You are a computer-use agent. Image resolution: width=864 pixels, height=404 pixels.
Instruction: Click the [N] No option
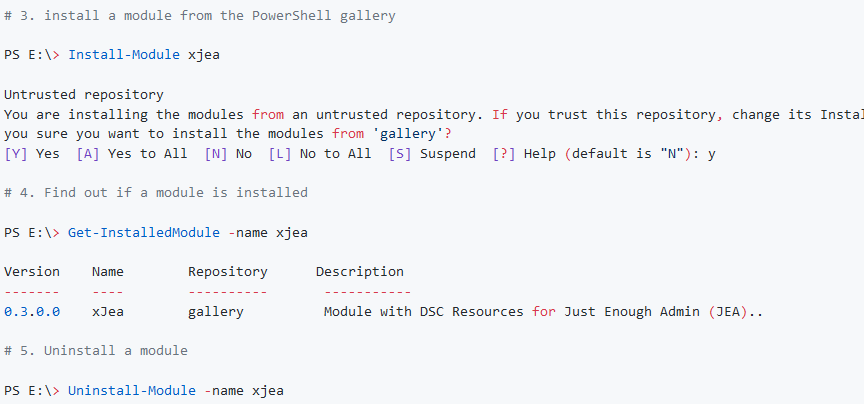[228, 154]
